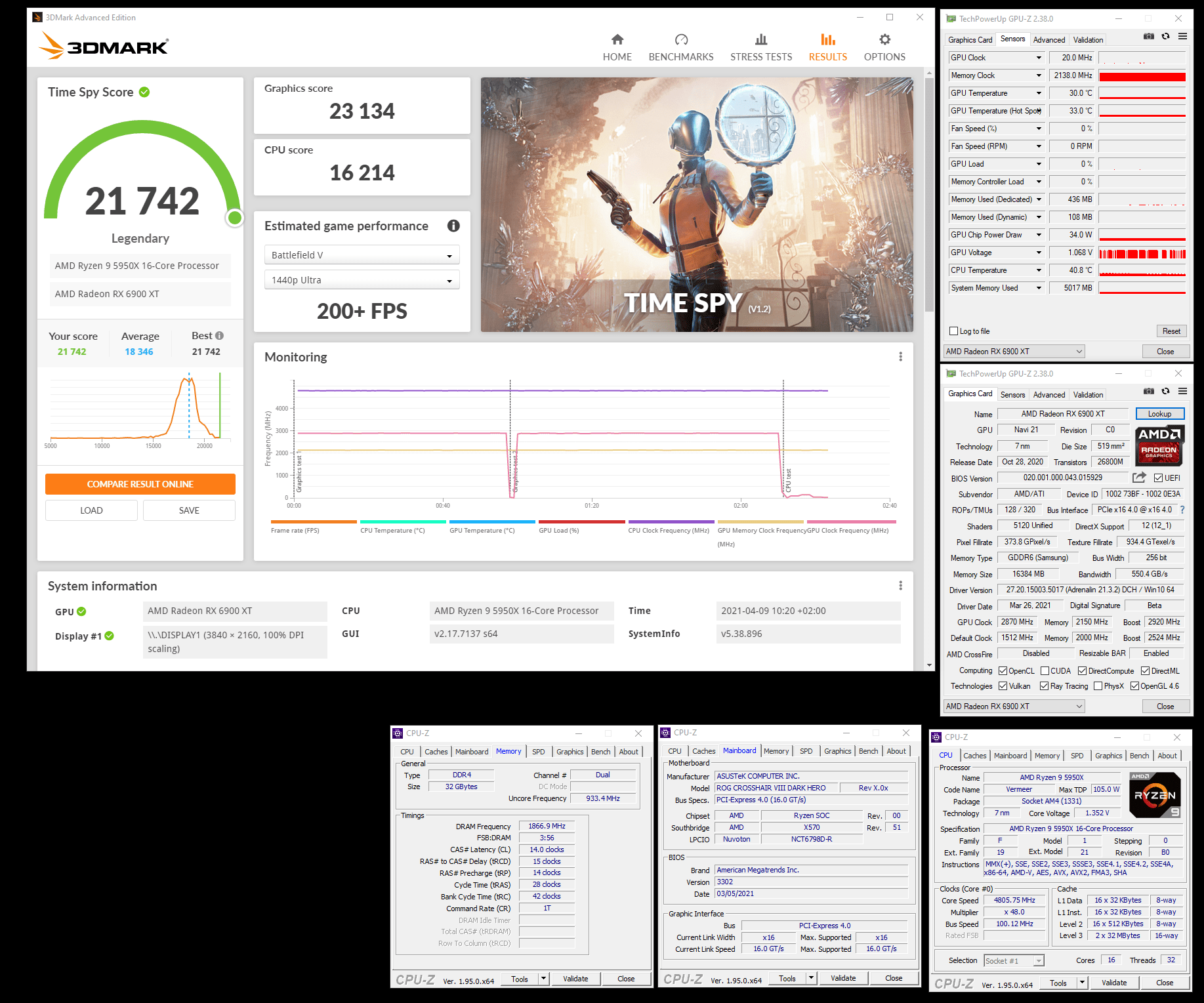Click the Time Spy benchmark thumbnail image
Image resolution: width=1204 pixels, height=1003 pixels.
[x=697, y=205]
